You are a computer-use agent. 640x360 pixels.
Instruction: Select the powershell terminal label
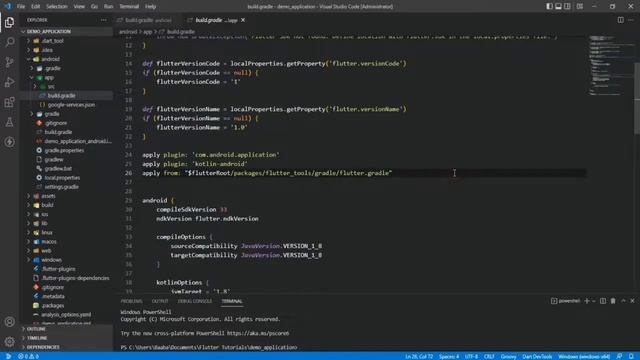(x=565, y=301)
